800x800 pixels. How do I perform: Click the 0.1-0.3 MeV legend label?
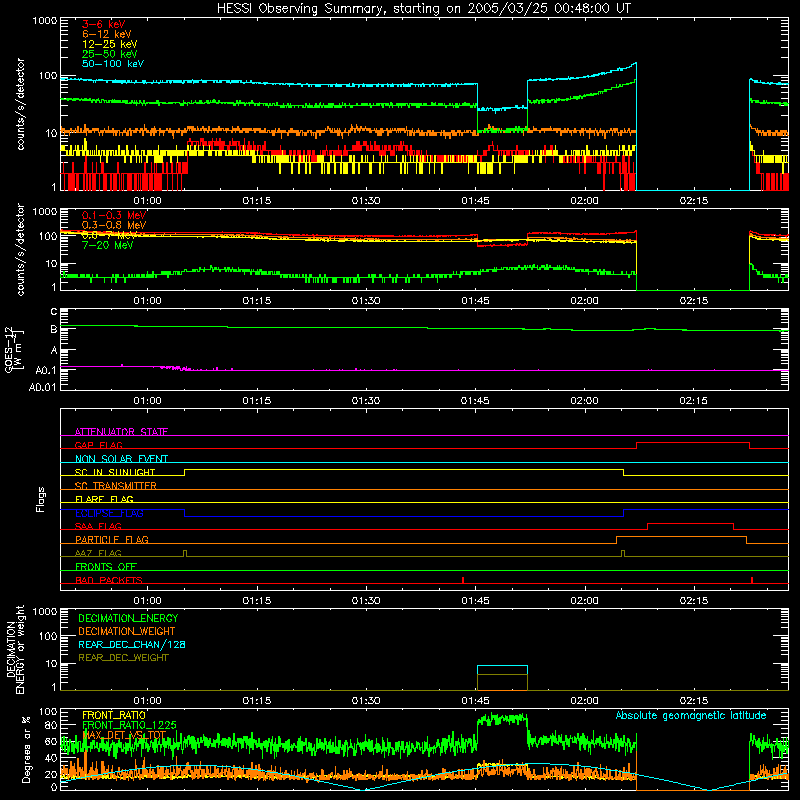point(114,215)
